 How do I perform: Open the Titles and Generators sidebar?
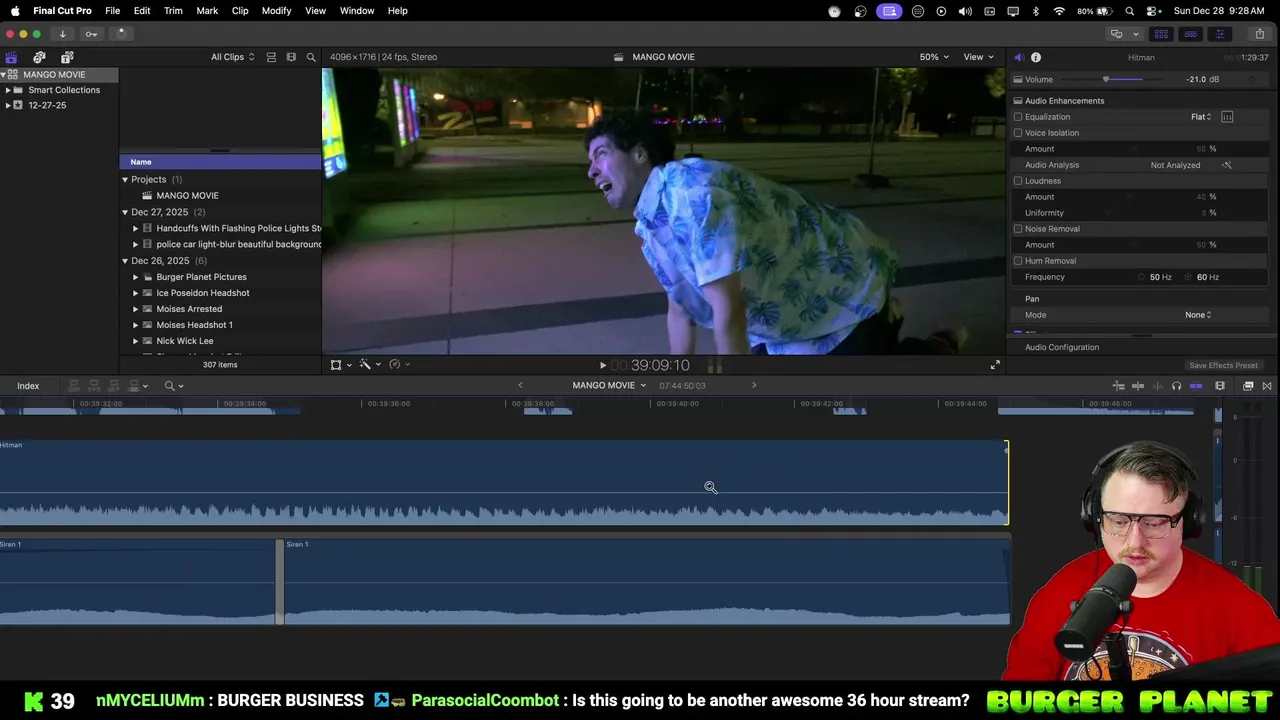[67, 57]
